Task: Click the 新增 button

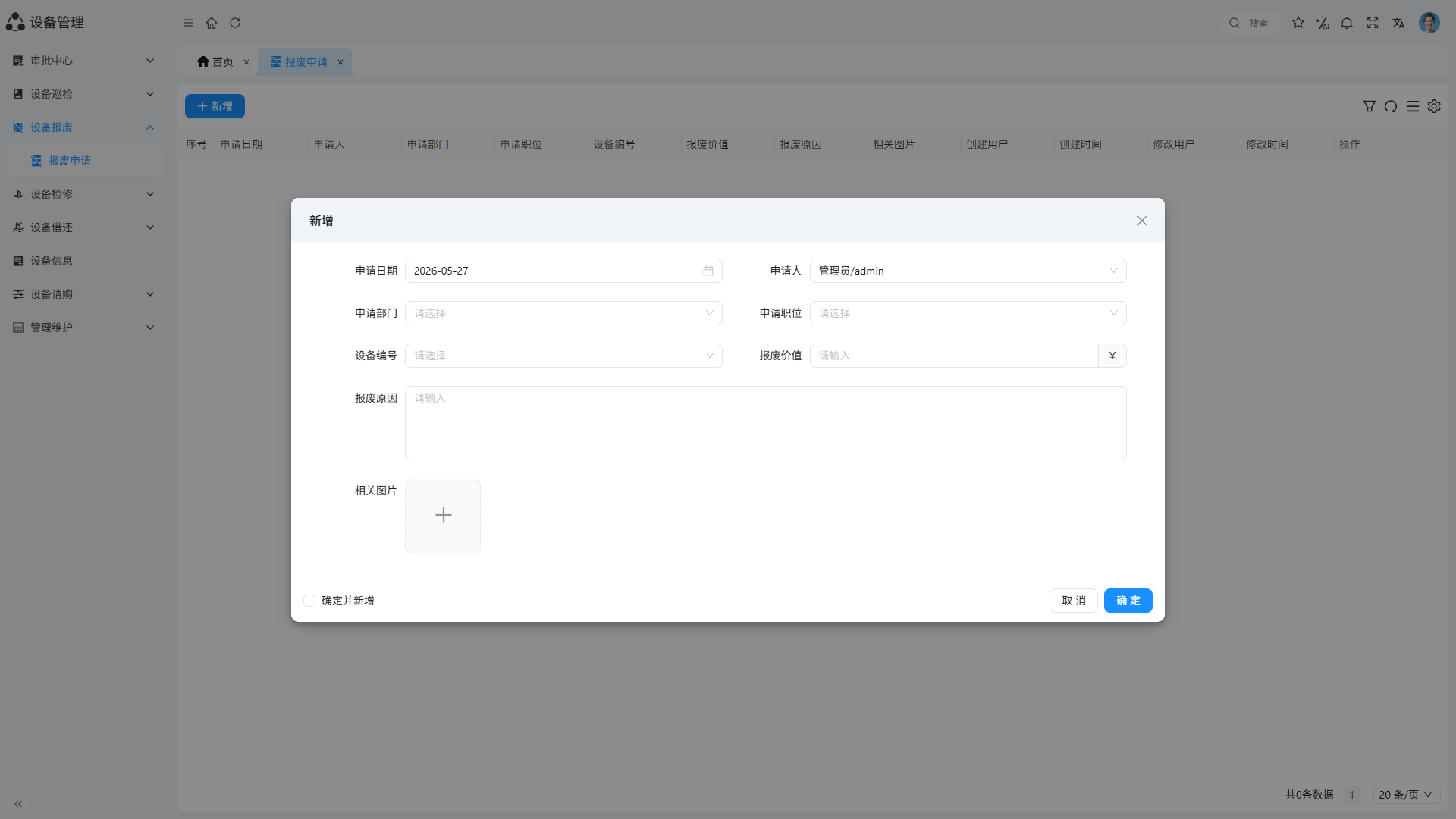Action: (x=215, y=106)
